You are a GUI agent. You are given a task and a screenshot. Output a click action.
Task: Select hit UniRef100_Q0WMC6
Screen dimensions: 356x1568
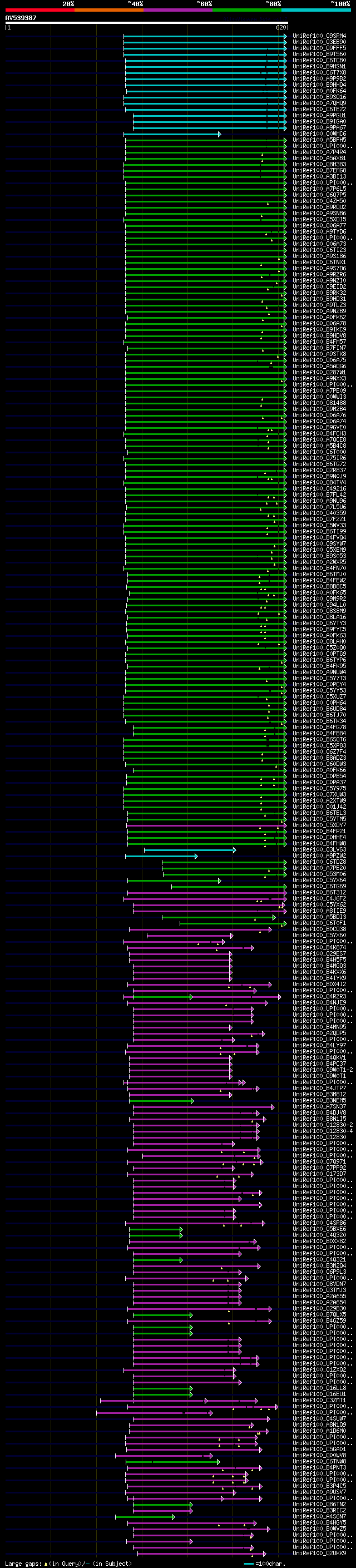[x=319, y=134]
